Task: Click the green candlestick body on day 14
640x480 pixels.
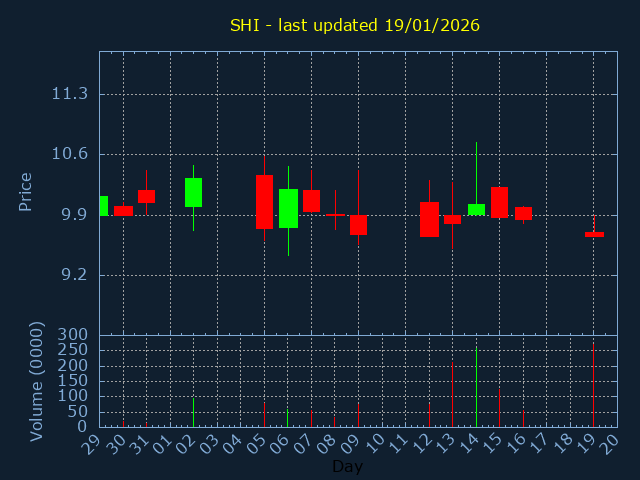Action: pos(476,209)
